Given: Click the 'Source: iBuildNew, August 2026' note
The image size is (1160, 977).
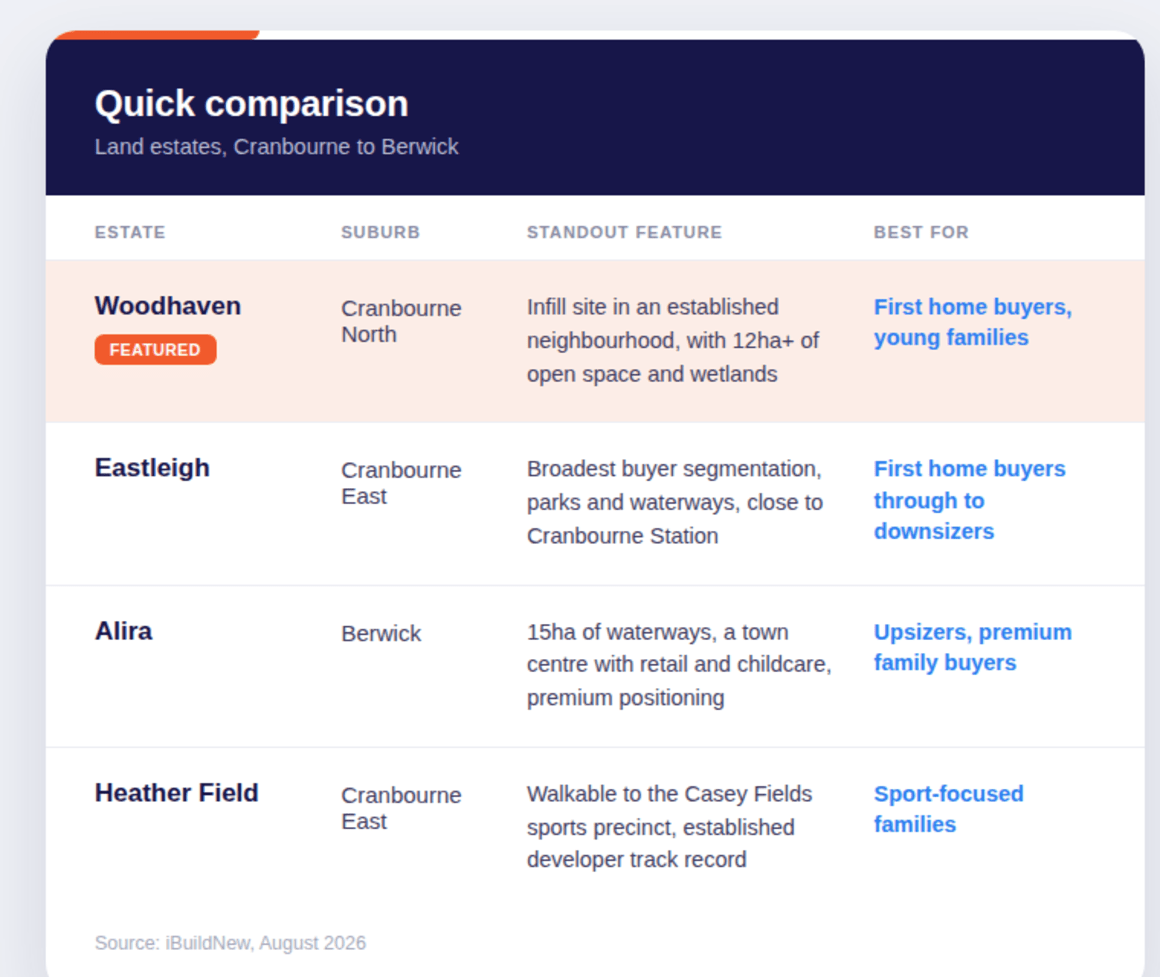Looking at the screenshot, I should pyautogui.click(x=230, y=943).
